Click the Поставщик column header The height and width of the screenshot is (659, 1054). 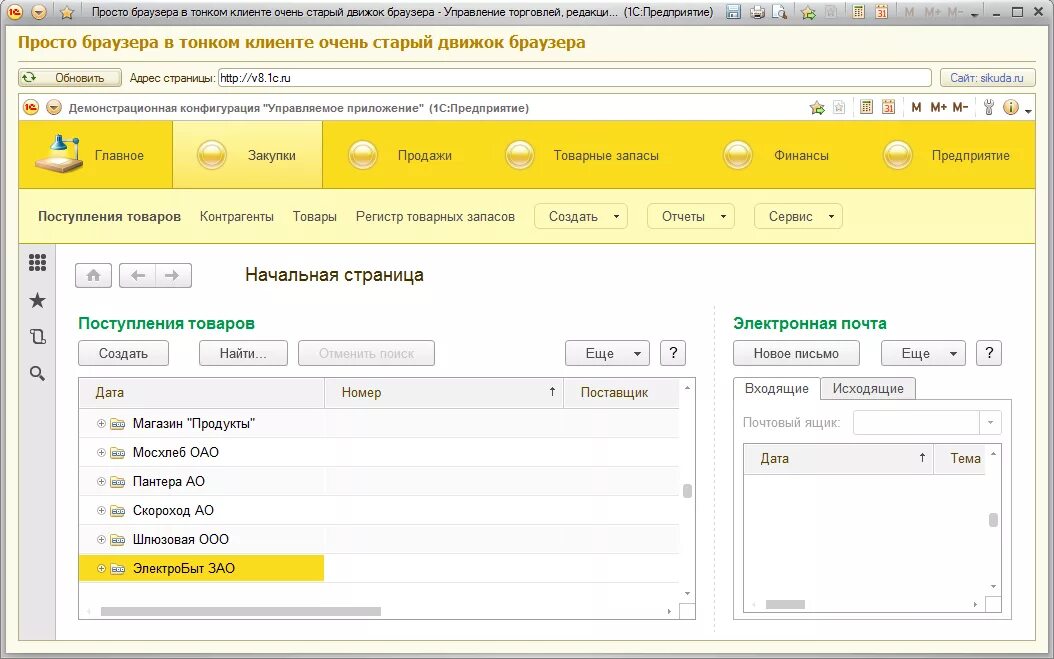620,393
